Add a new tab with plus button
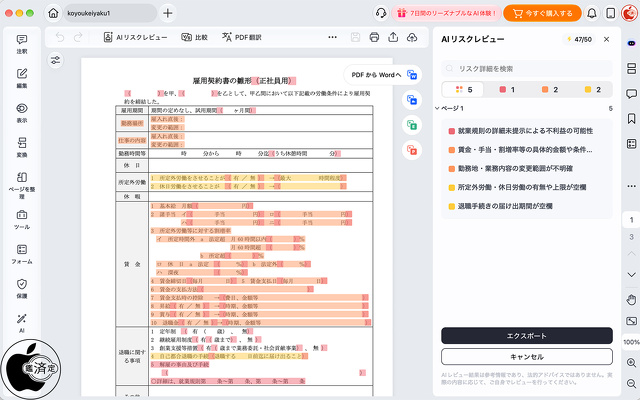Image resolution: width=640 pixels, height=400 pixels. pyautogui.click(x=168, y=13)
